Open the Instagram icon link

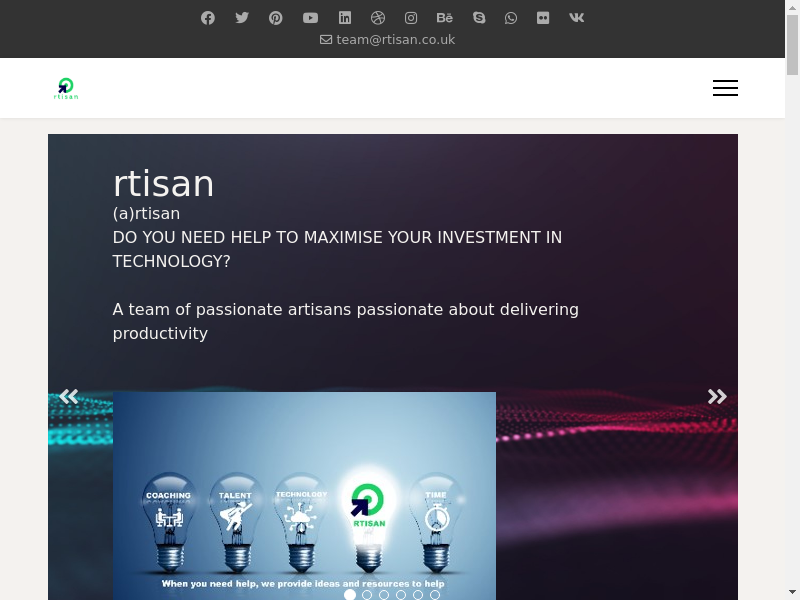pyautogui.click(x=411, y=18)
